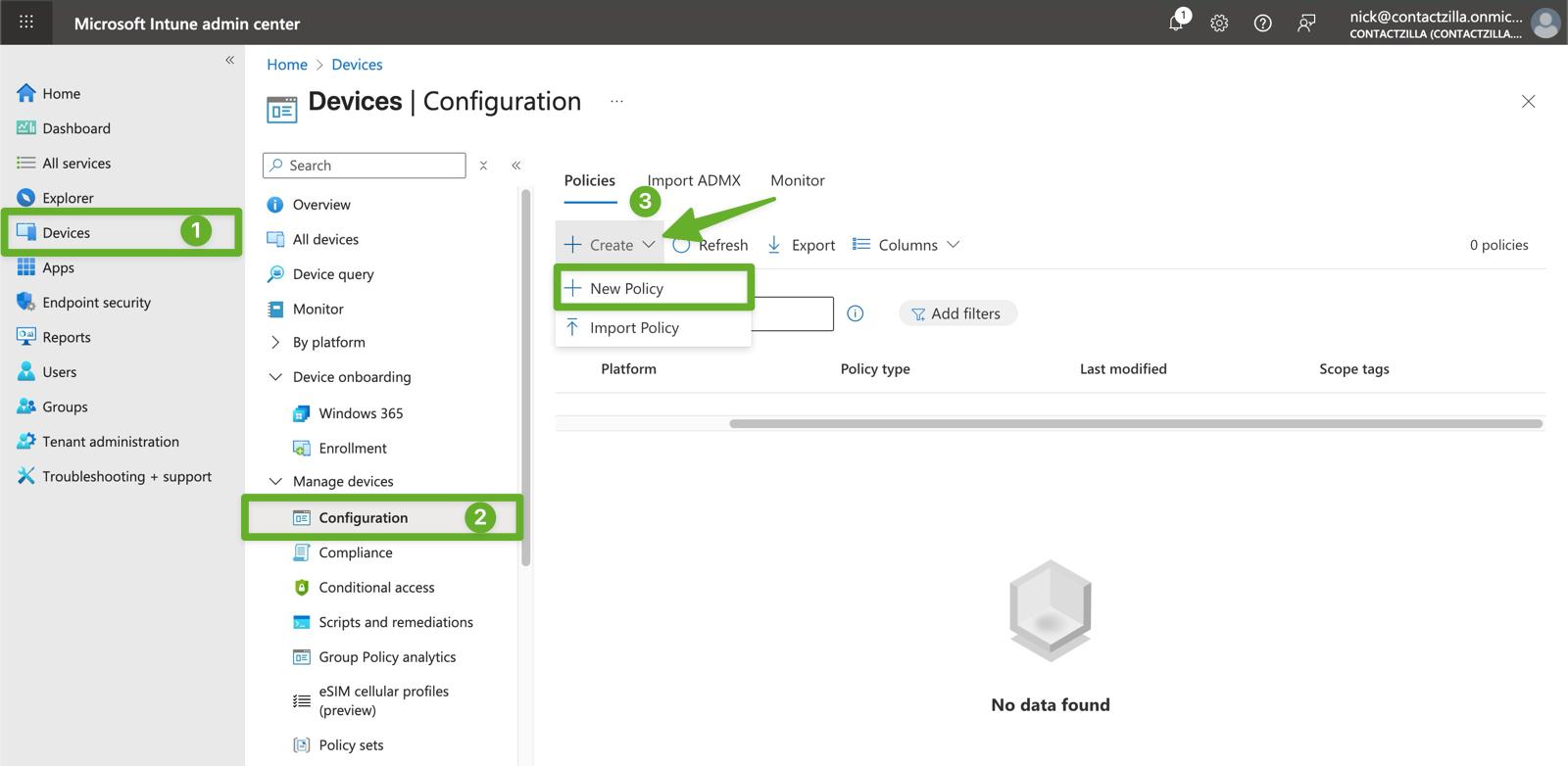Viewport: 1568px width, 766px height.
Task: Open the help question mark icon
Action: 1262,23
